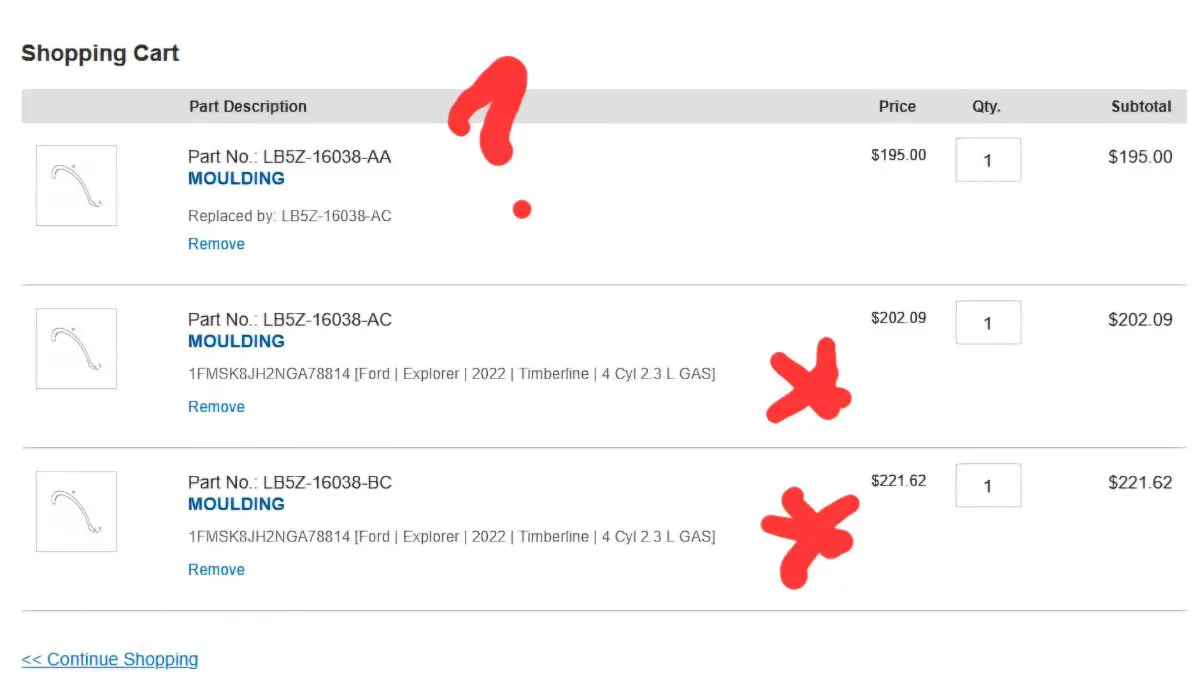Remove part LB5Z-16038-AC from cart
This screenshot has height=682, width=1200.
216,407
